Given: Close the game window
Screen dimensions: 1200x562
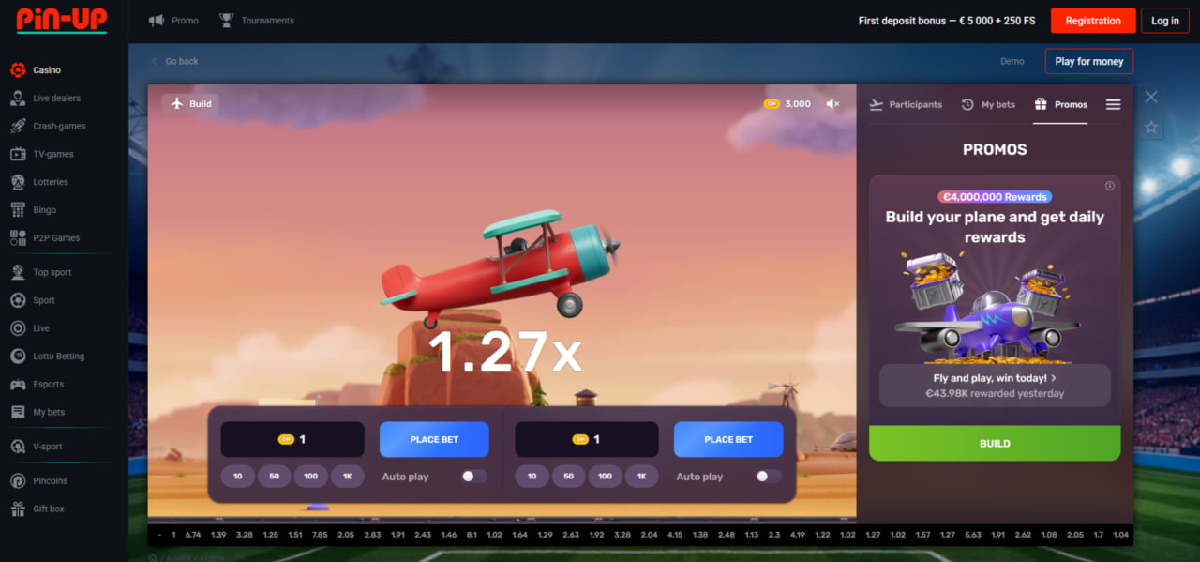Looking at the screenshot, I should [x=1151, y=97].
